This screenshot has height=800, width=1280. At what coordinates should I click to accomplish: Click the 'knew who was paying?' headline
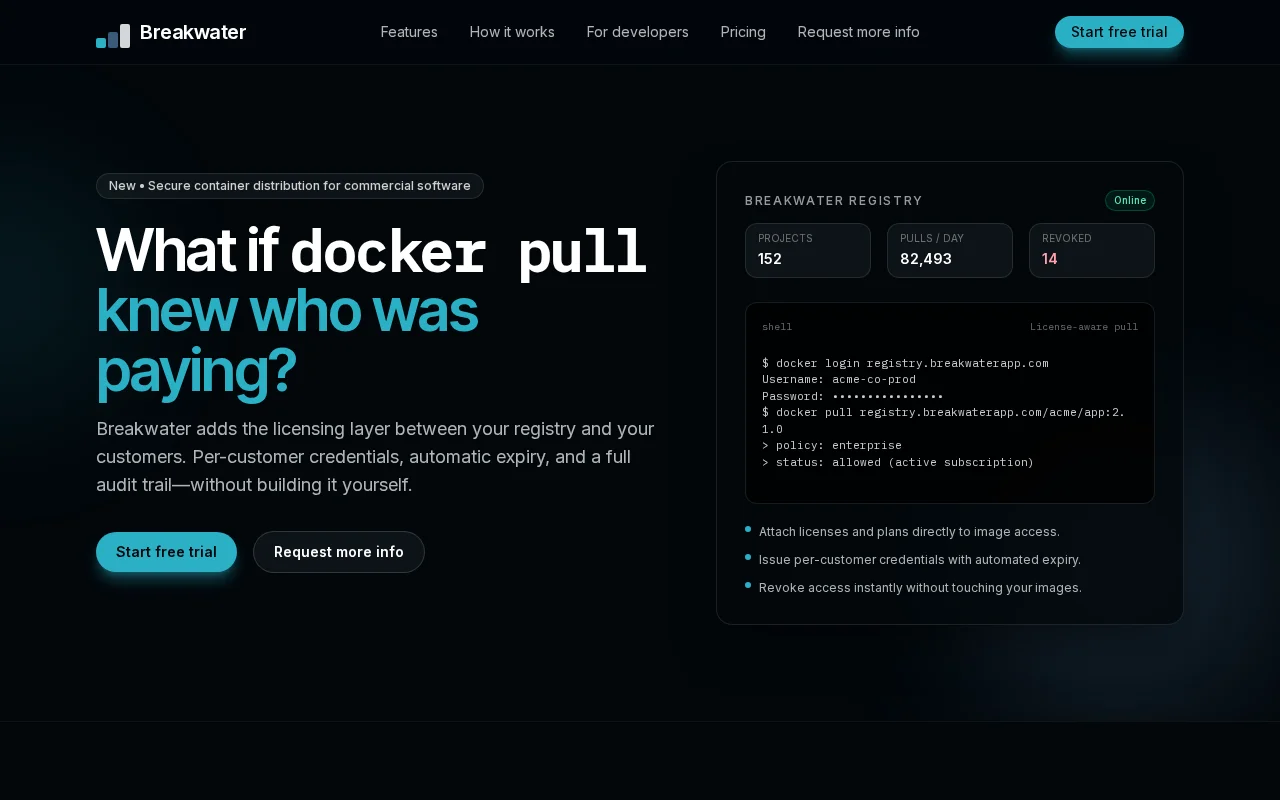287,340
